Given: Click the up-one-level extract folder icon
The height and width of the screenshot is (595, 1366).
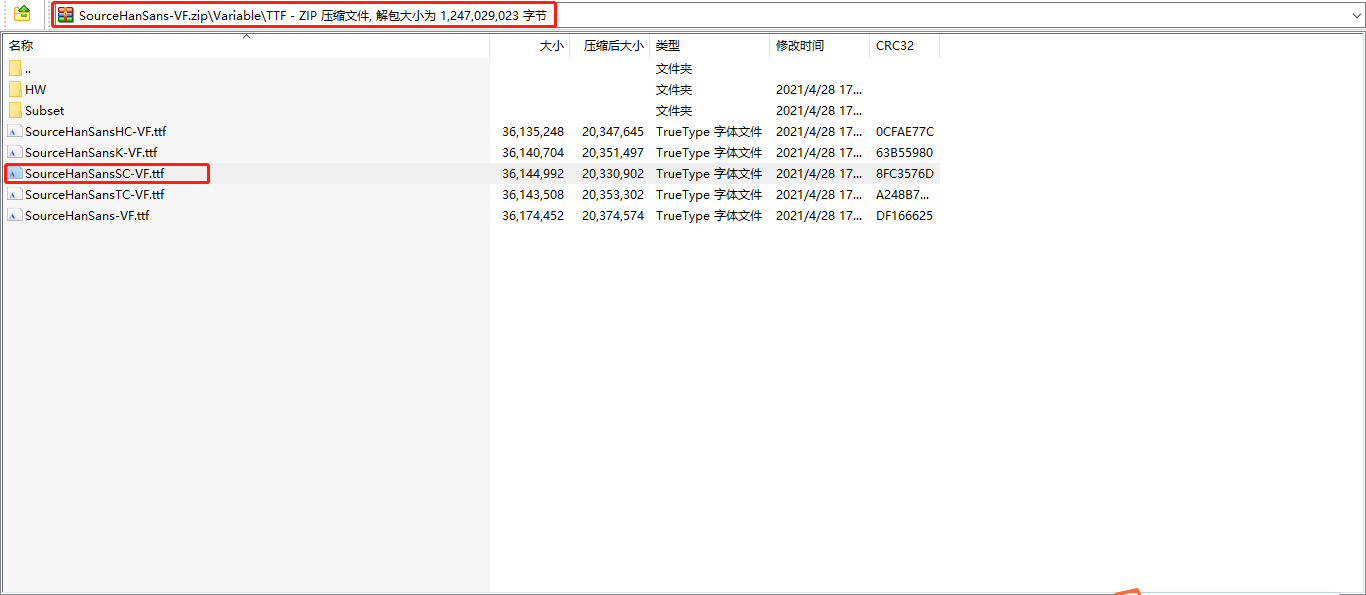Looking at the screenshot, I should coord(20,14).
